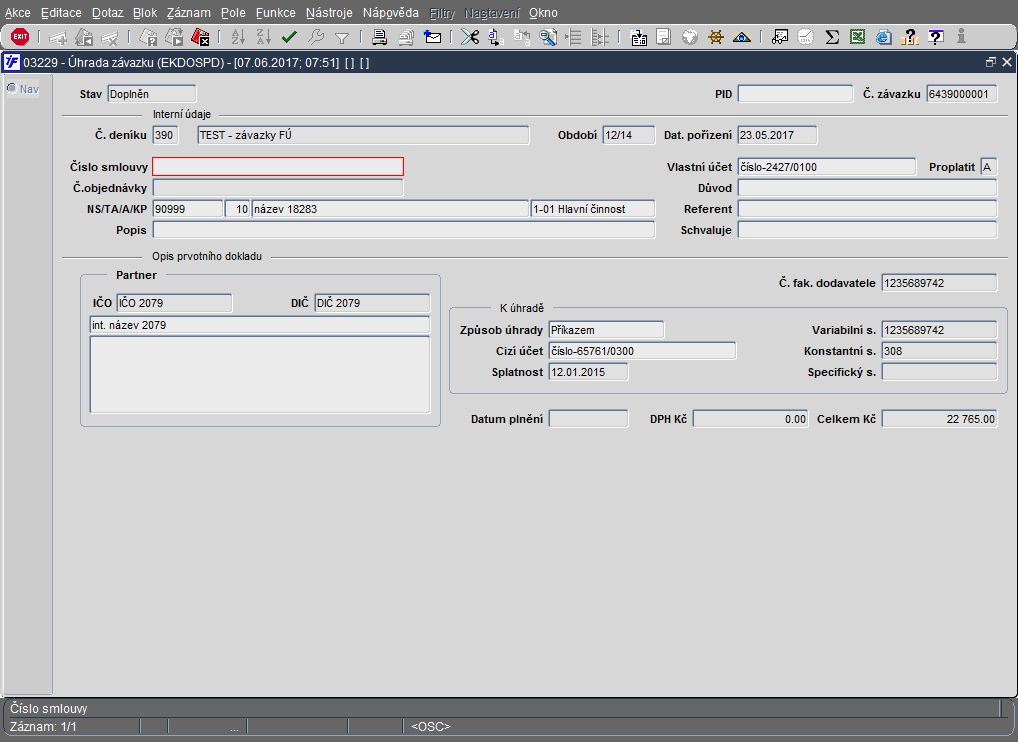The width and height of the screenshot is (1018, 742).
Task: Click the Popis input field
Action: 404,230
